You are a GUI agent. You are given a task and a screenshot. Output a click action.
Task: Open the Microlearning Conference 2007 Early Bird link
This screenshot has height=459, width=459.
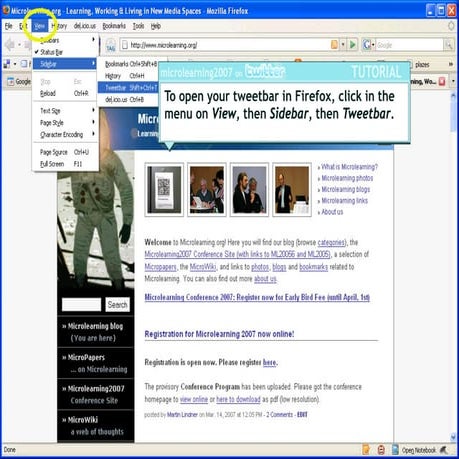tap(257, 297)
